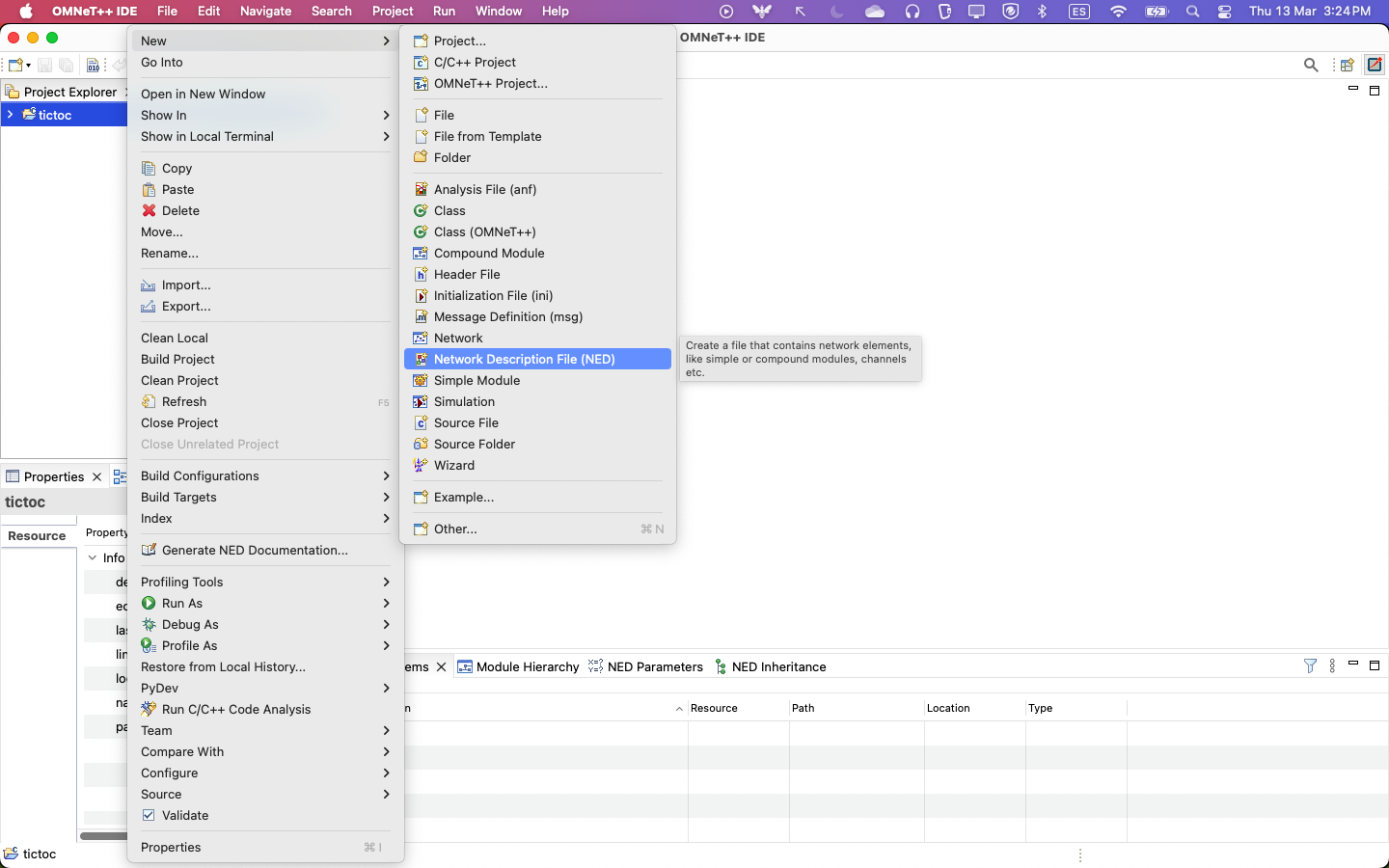Click Properties at context menu bottom
1389x868 pixels.
pos(265,847)
